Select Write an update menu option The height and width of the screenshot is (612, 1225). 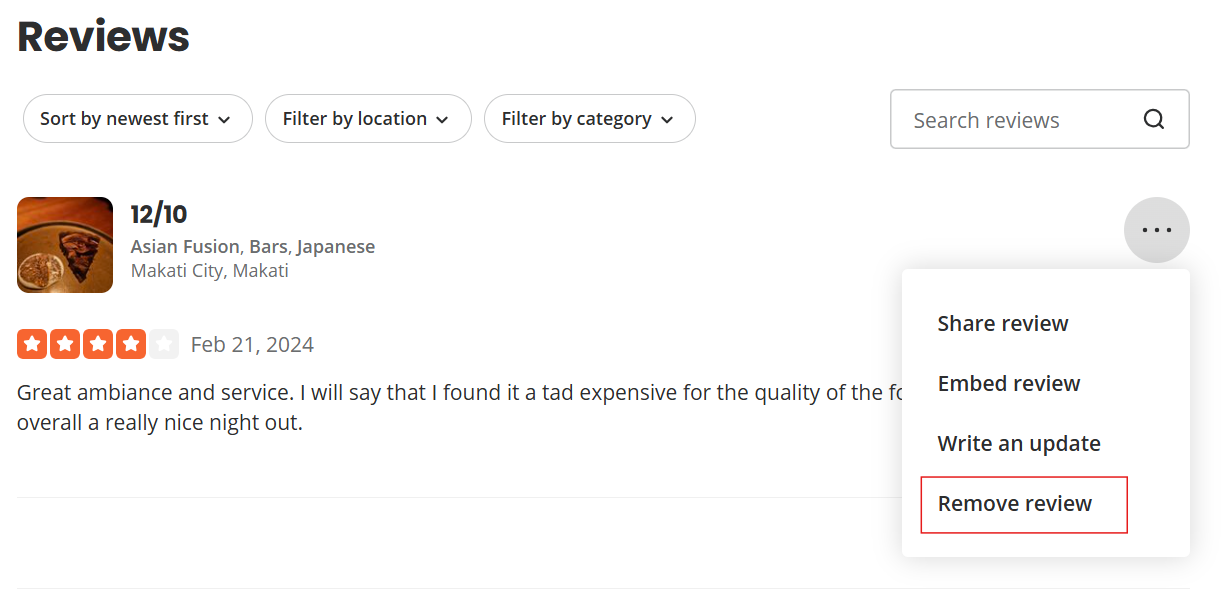tap(1019, 444)
